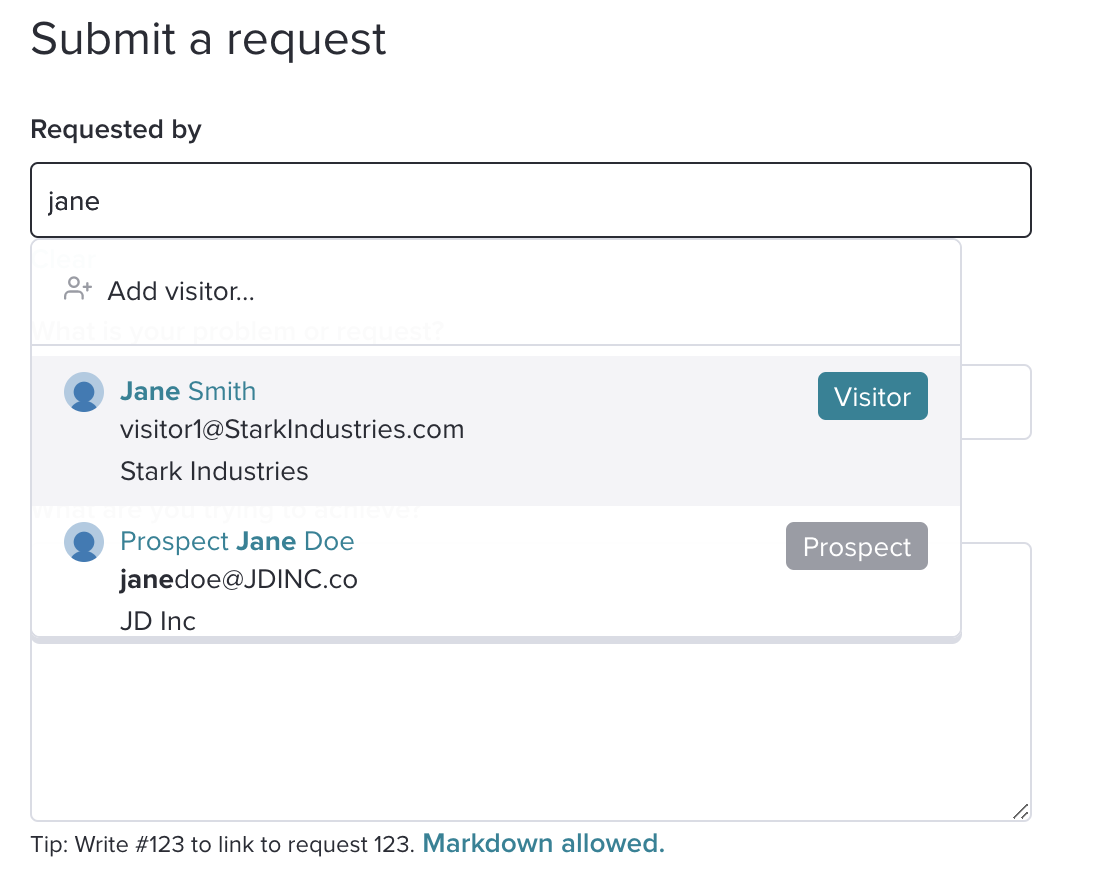The image size is (1114, 892).
Task: Click the Visitor badge
Action: click(872, 396)
